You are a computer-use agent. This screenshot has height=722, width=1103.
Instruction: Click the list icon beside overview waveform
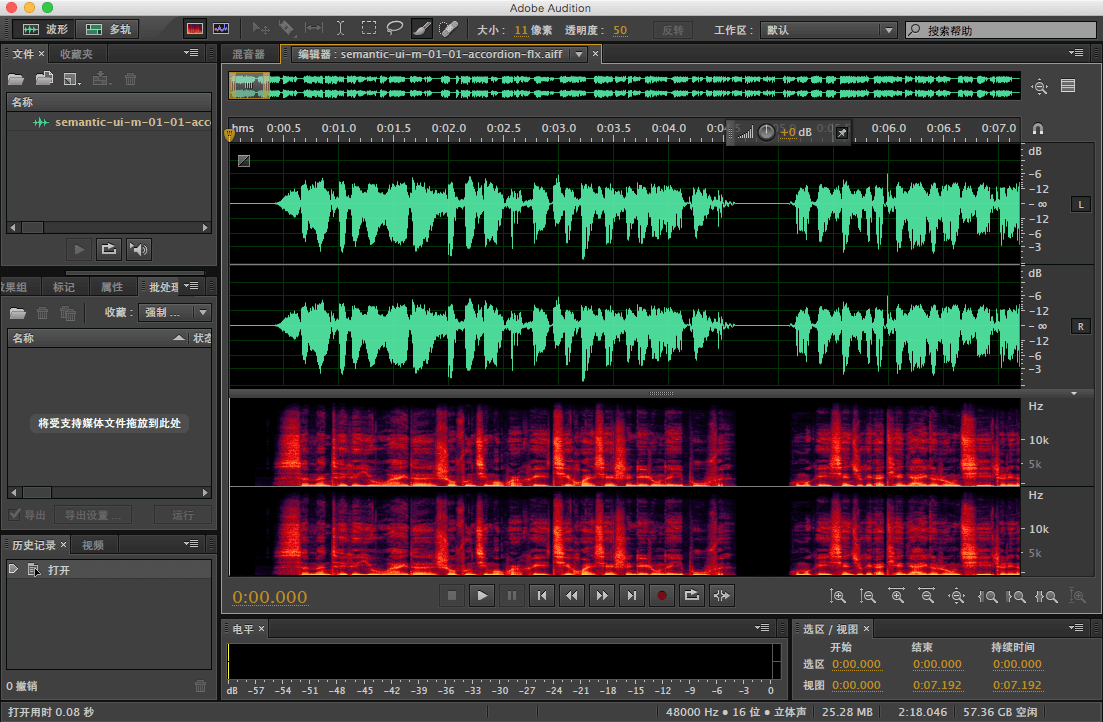1068,86
